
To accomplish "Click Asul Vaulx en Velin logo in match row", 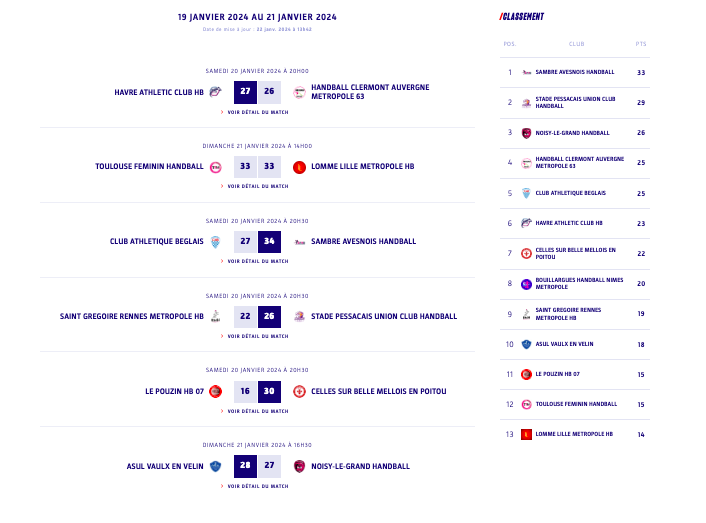I will [x=215, y=466].
